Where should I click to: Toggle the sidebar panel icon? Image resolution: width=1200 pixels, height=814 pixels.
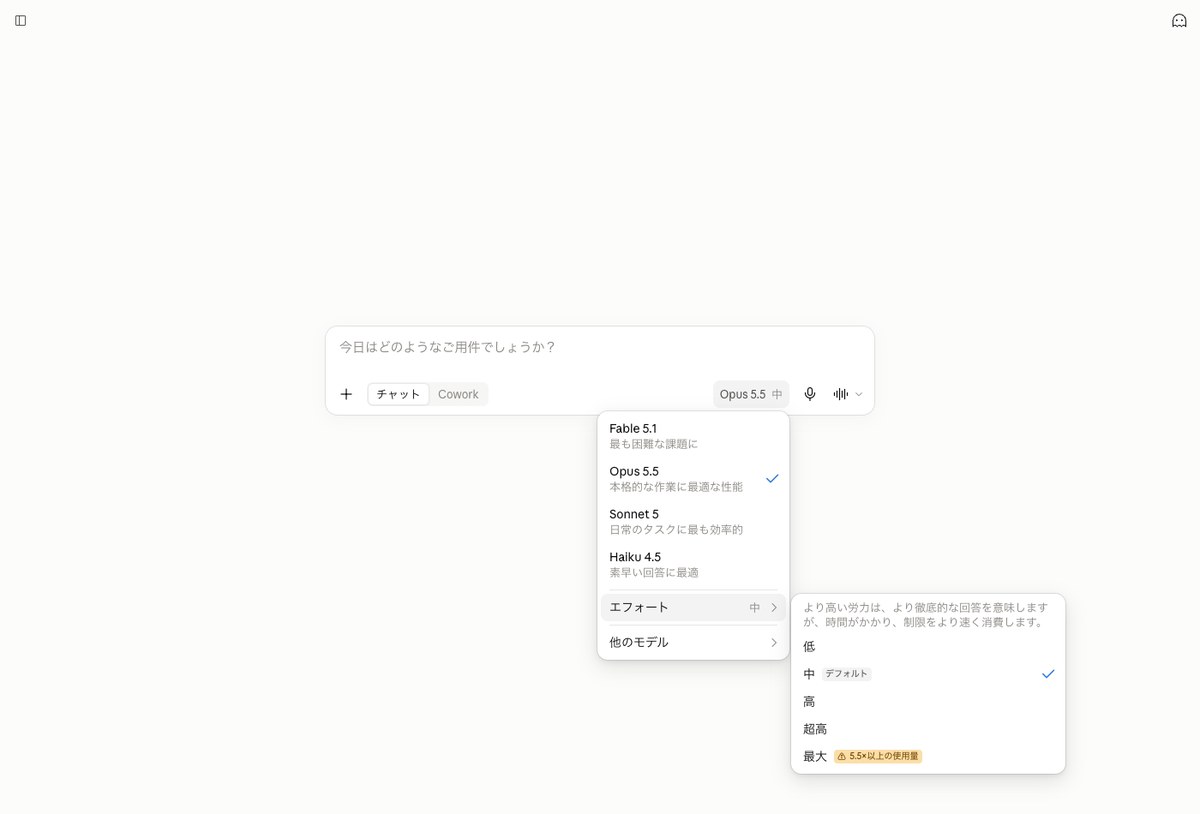tap(20, 20)
